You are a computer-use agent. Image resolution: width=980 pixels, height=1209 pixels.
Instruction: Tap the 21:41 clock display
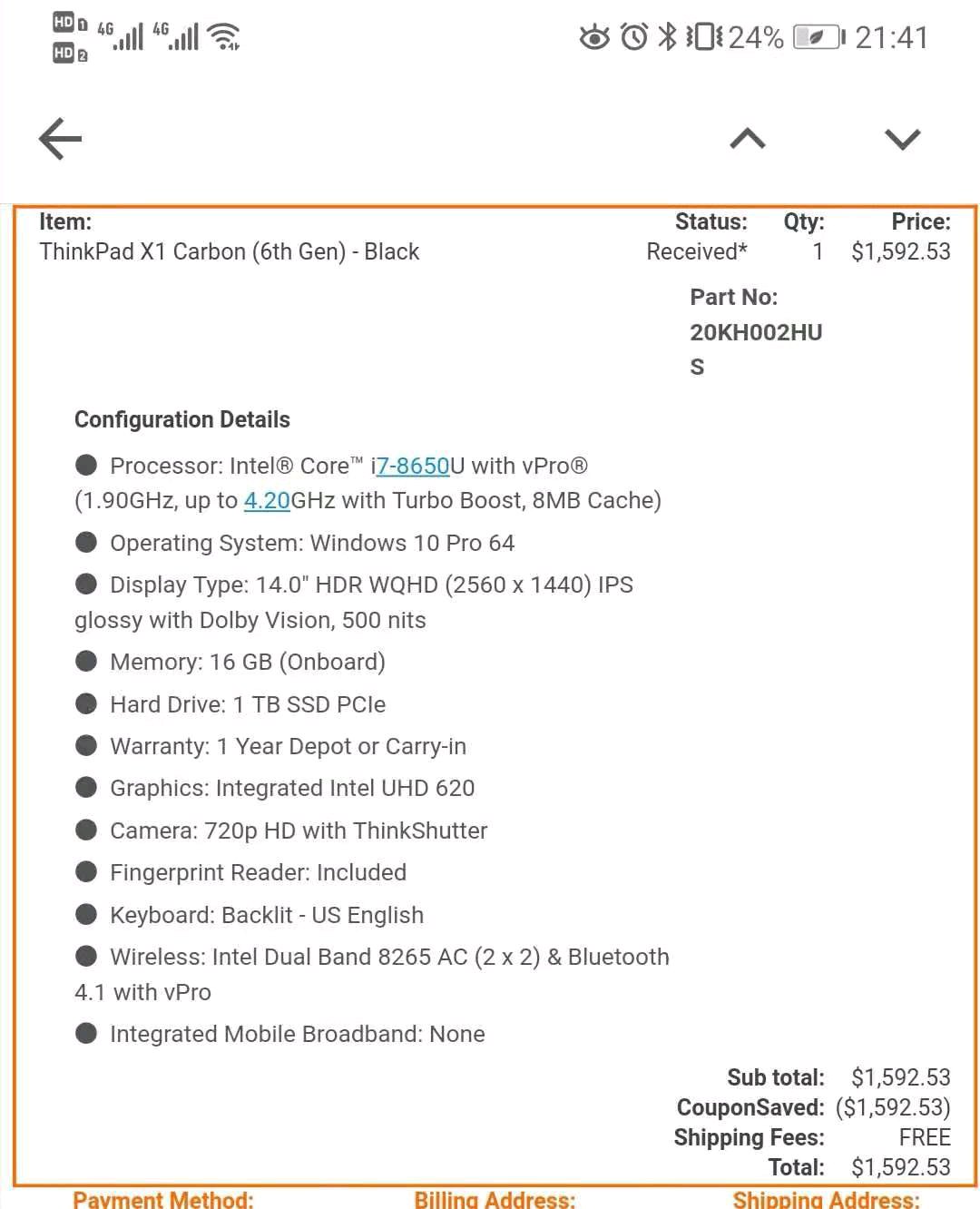[x=891, y=37]
